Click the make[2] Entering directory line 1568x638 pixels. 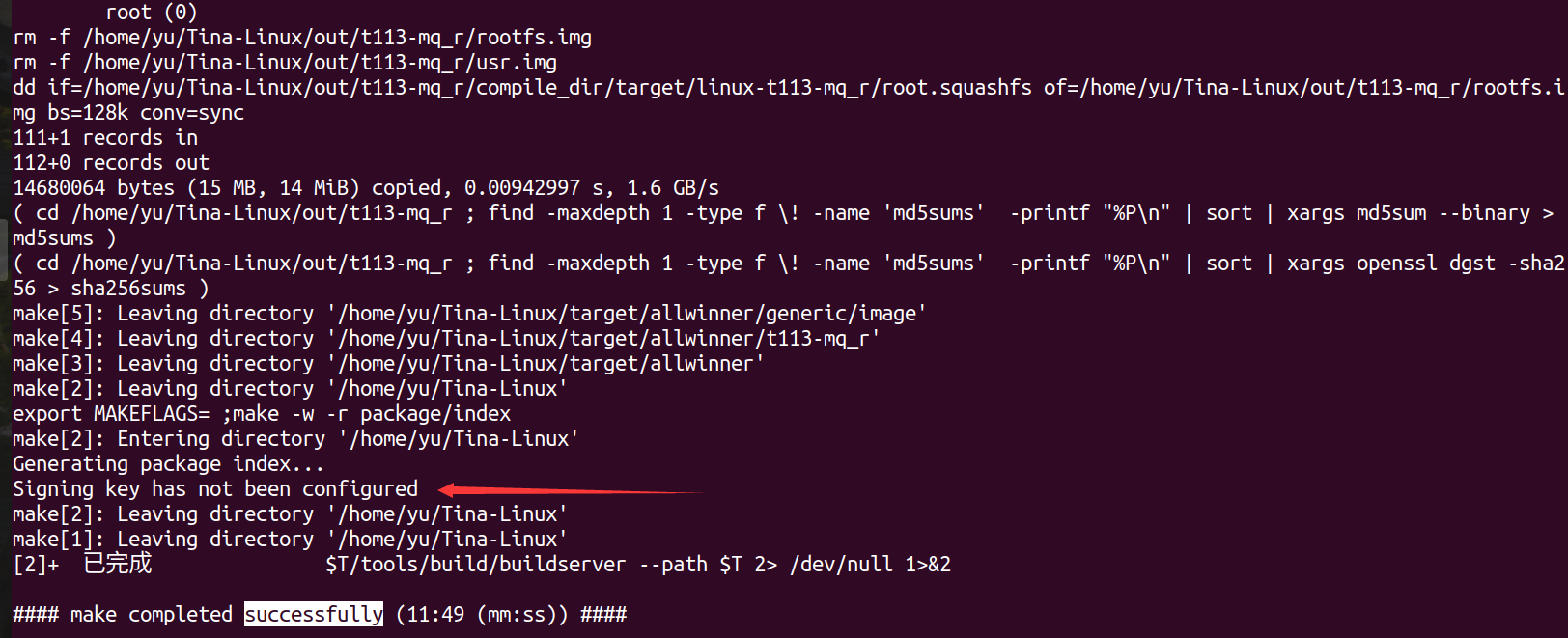(296, 439)
